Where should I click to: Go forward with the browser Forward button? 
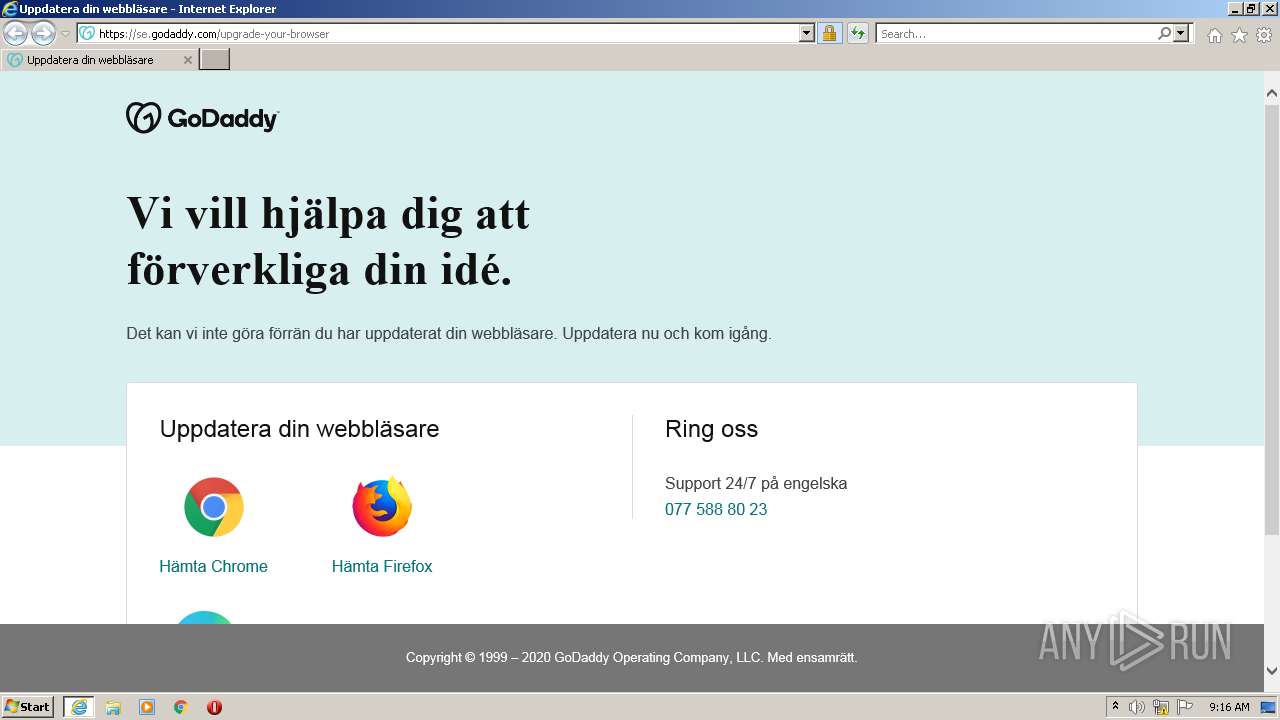[x=43, y=34]
